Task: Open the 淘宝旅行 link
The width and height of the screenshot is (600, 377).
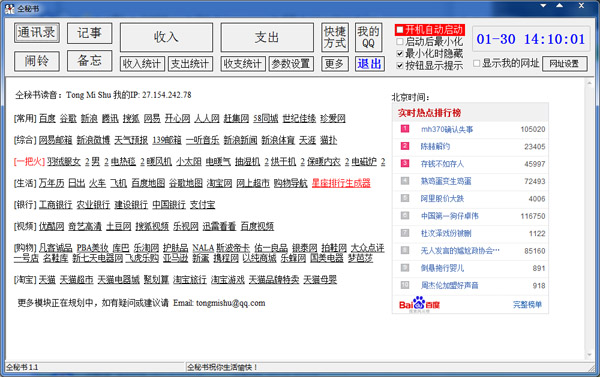Action: point(190,280)
